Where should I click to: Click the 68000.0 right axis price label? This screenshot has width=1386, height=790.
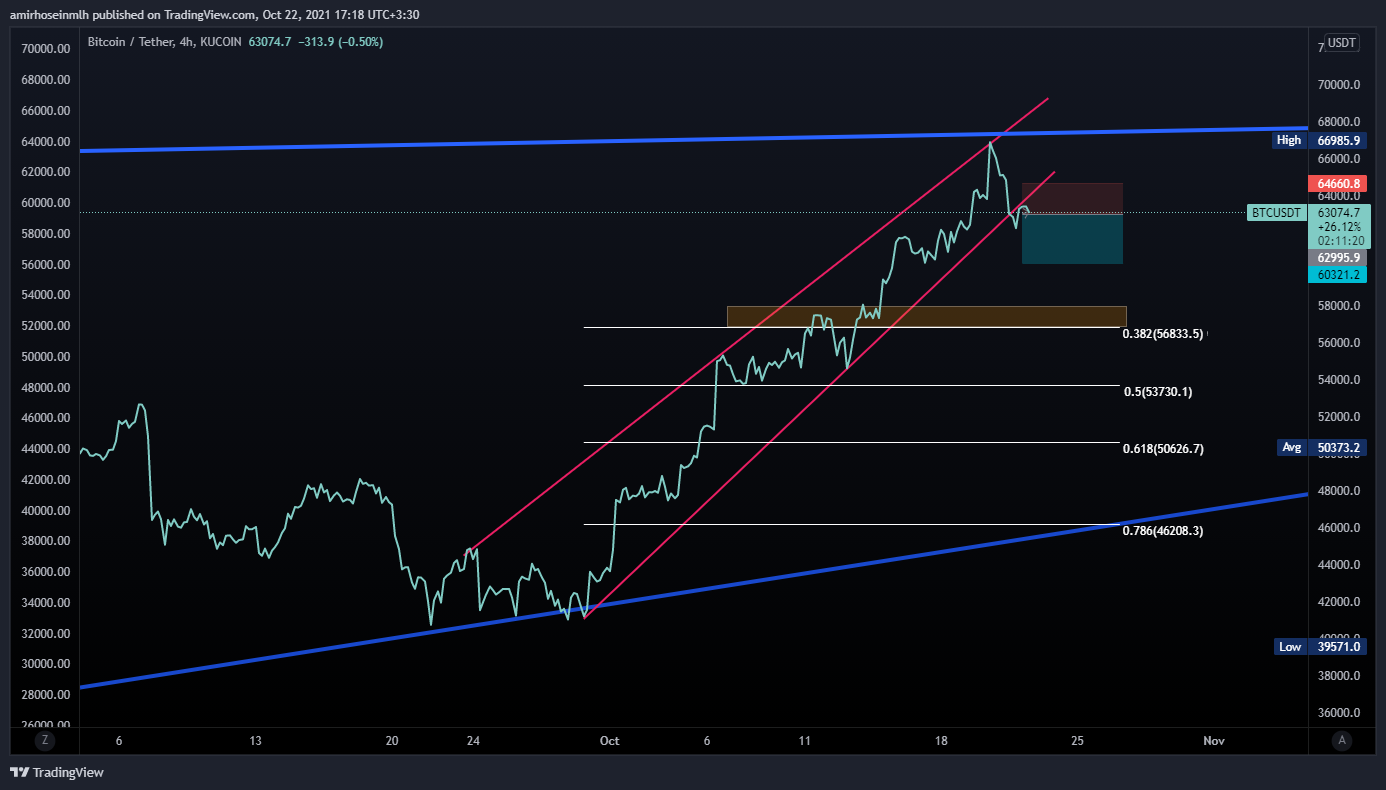1337,122
